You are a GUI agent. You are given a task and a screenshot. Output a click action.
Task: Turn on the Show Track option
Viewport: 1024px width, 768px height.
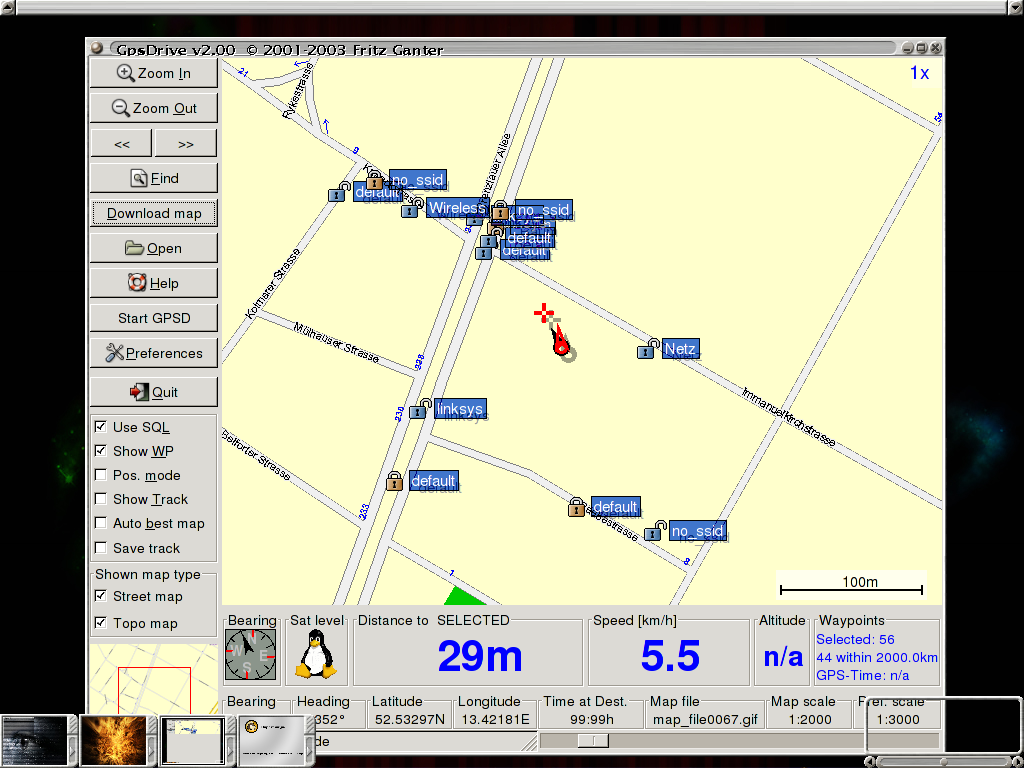tap(101, 499)
